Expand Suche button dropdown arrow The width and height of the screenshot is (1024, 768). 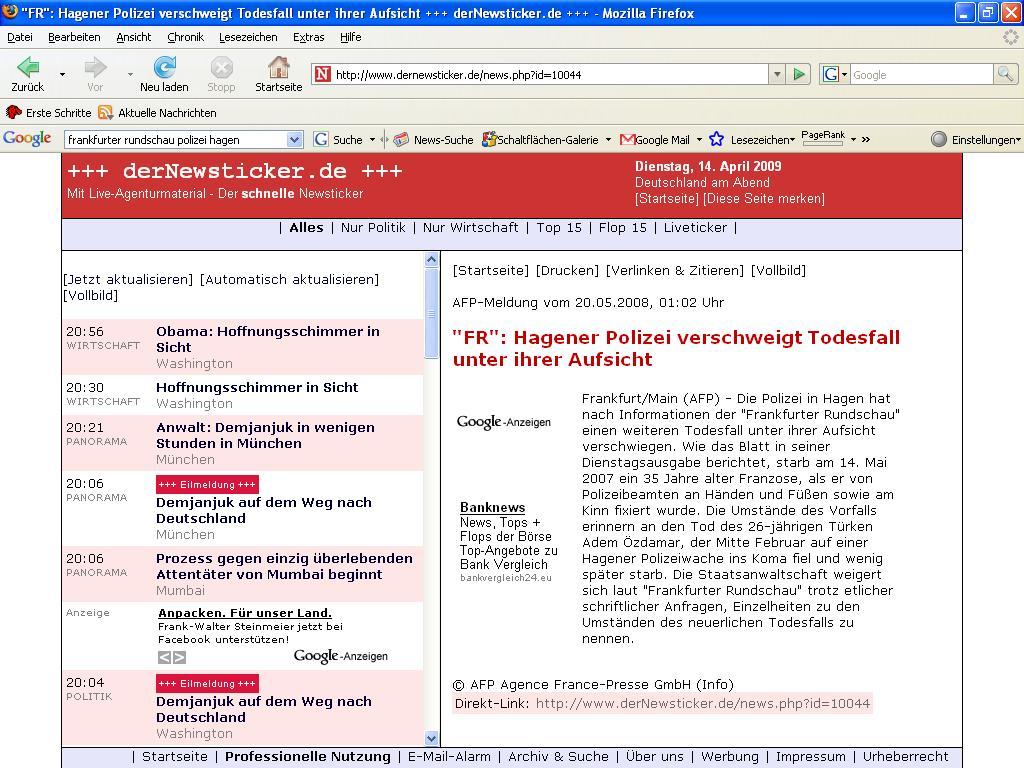coord(372,139)
